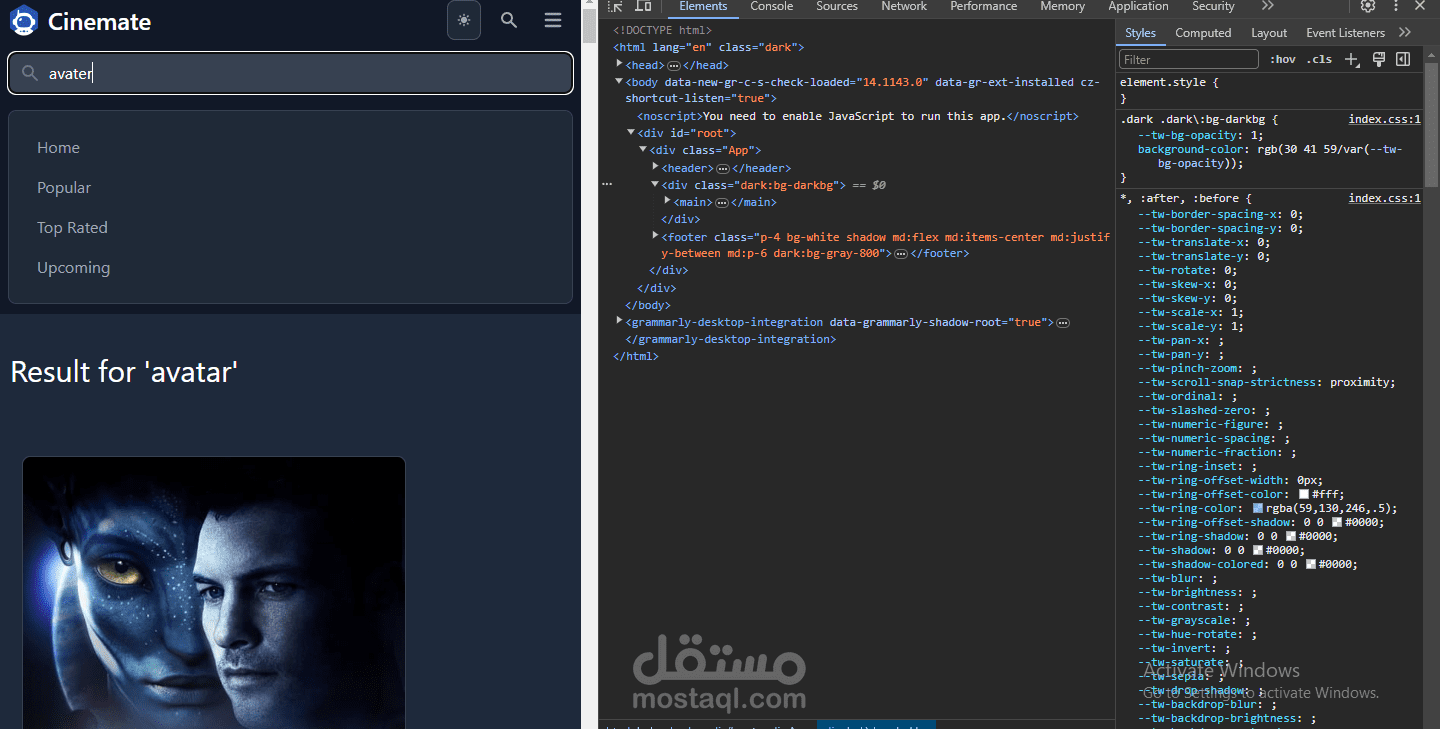Open the Avatar movie poster card
The width and height of the screenshot is (1440, 729).
(214, 593)
